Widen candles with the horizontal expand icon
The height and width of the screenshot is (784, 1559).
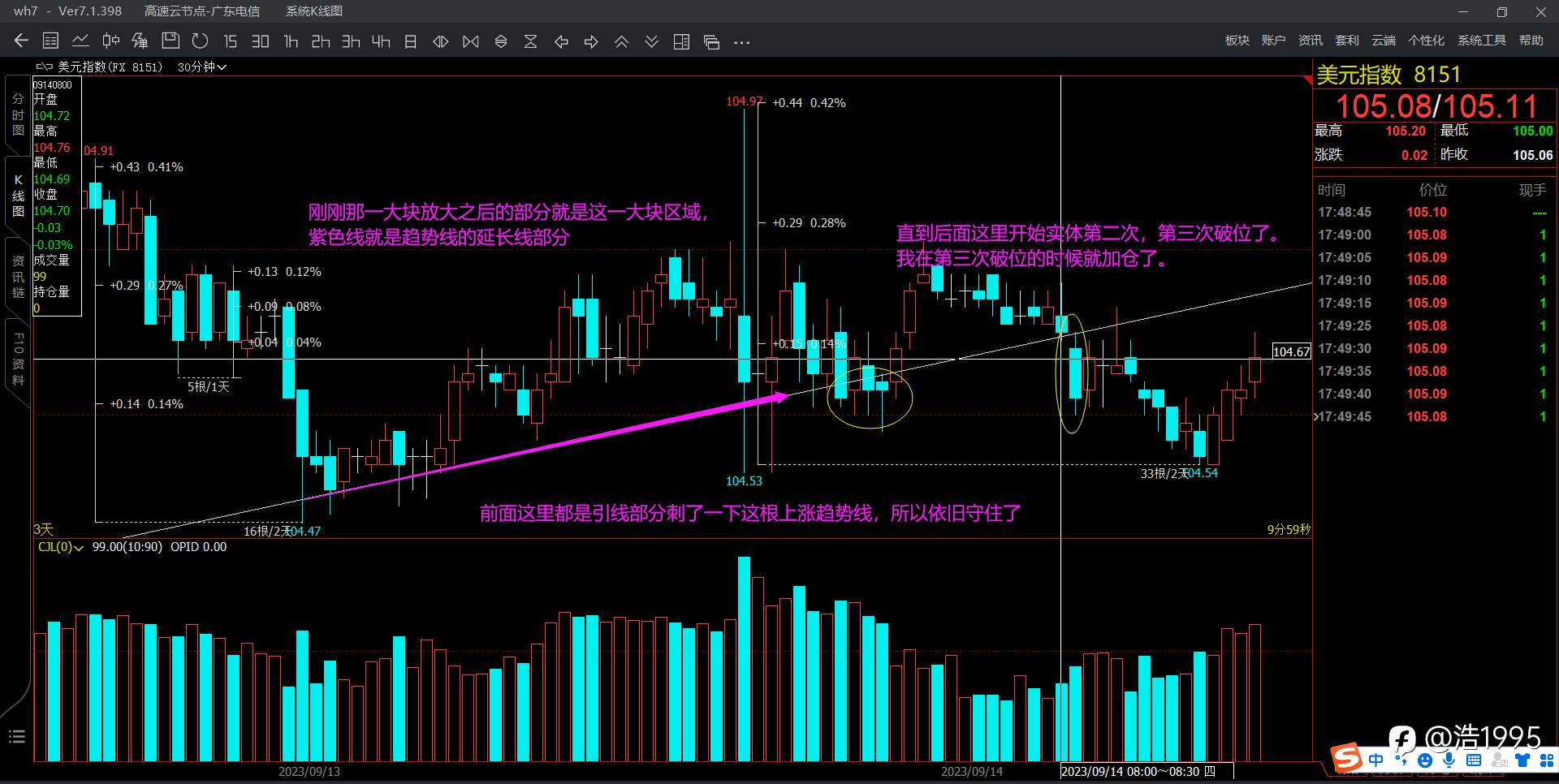coord(441,41)
